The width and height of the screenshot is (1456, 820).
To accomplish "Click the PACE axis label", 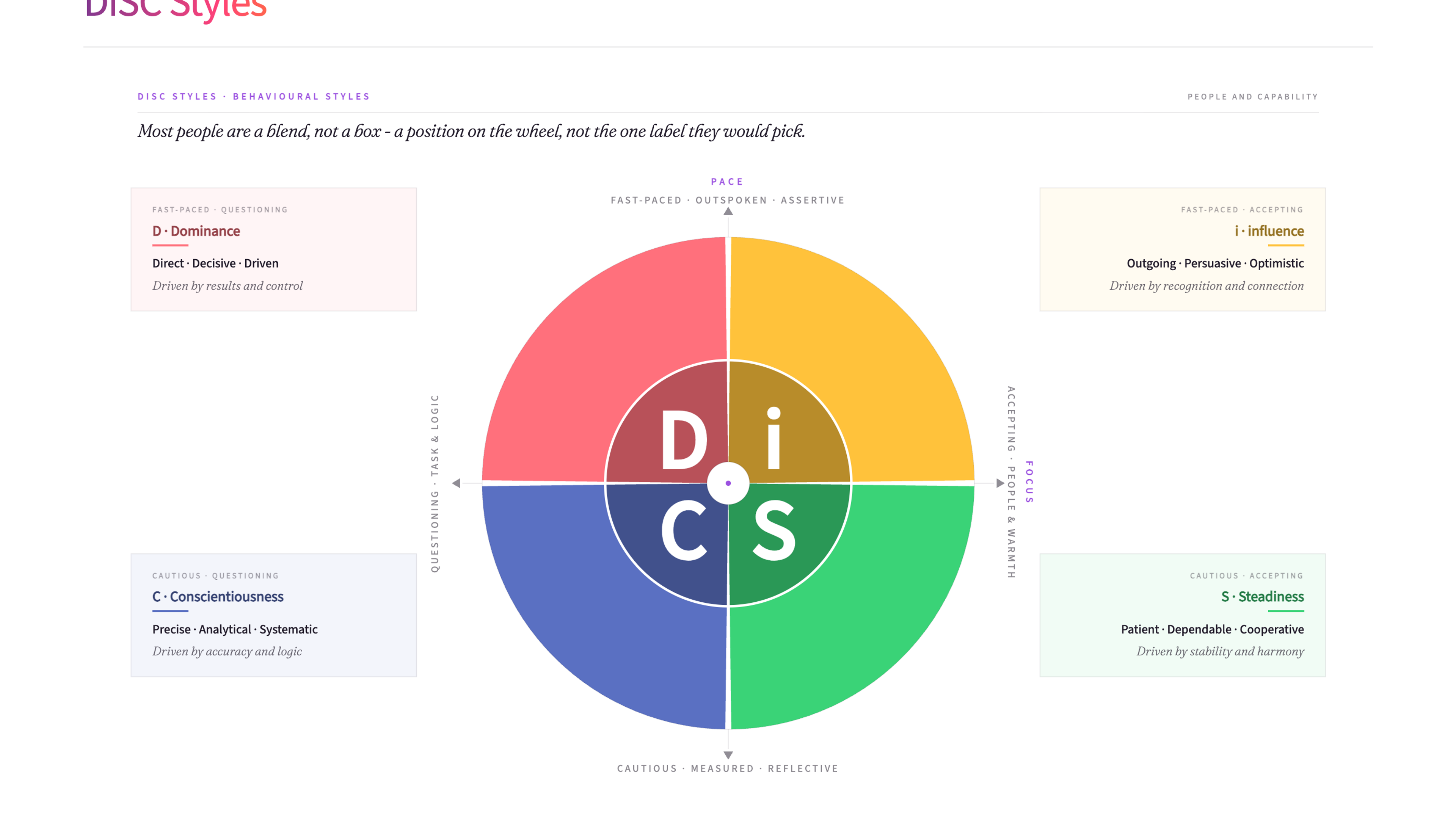I will pyautogui.click(x=728, y=182).
